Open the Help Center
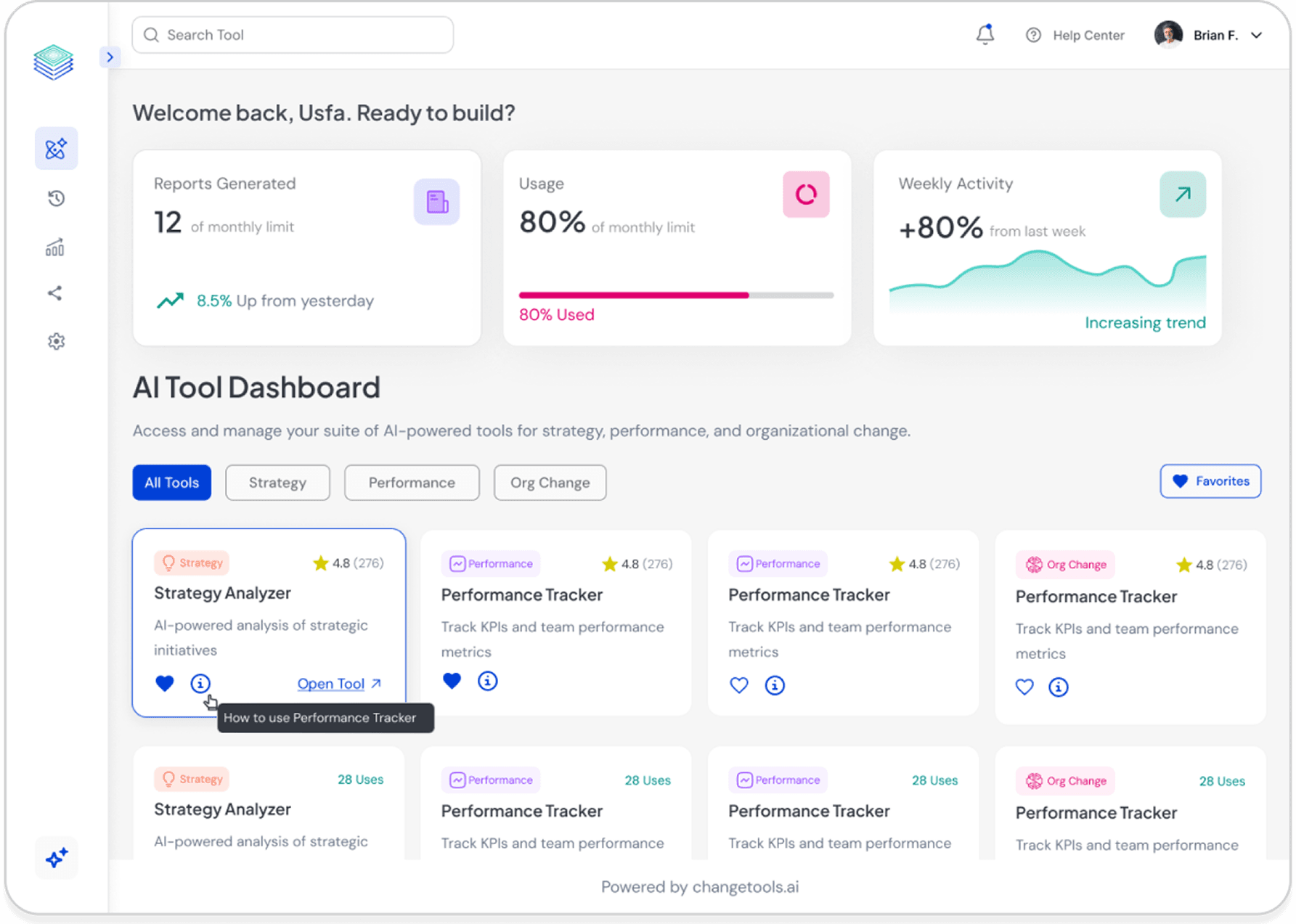This screenshot has width=1296, height=924. pos(1075,34)
